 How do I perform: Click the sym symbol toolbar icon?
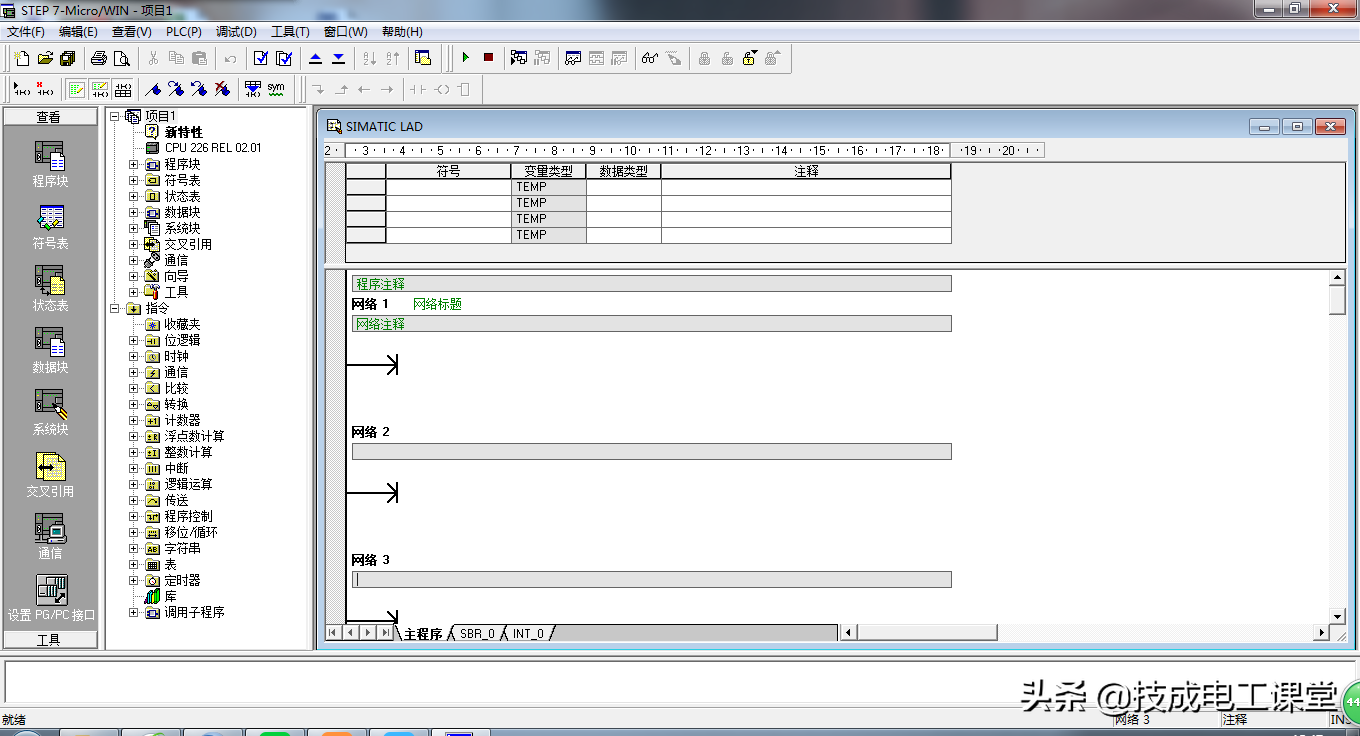click(276, 89)
